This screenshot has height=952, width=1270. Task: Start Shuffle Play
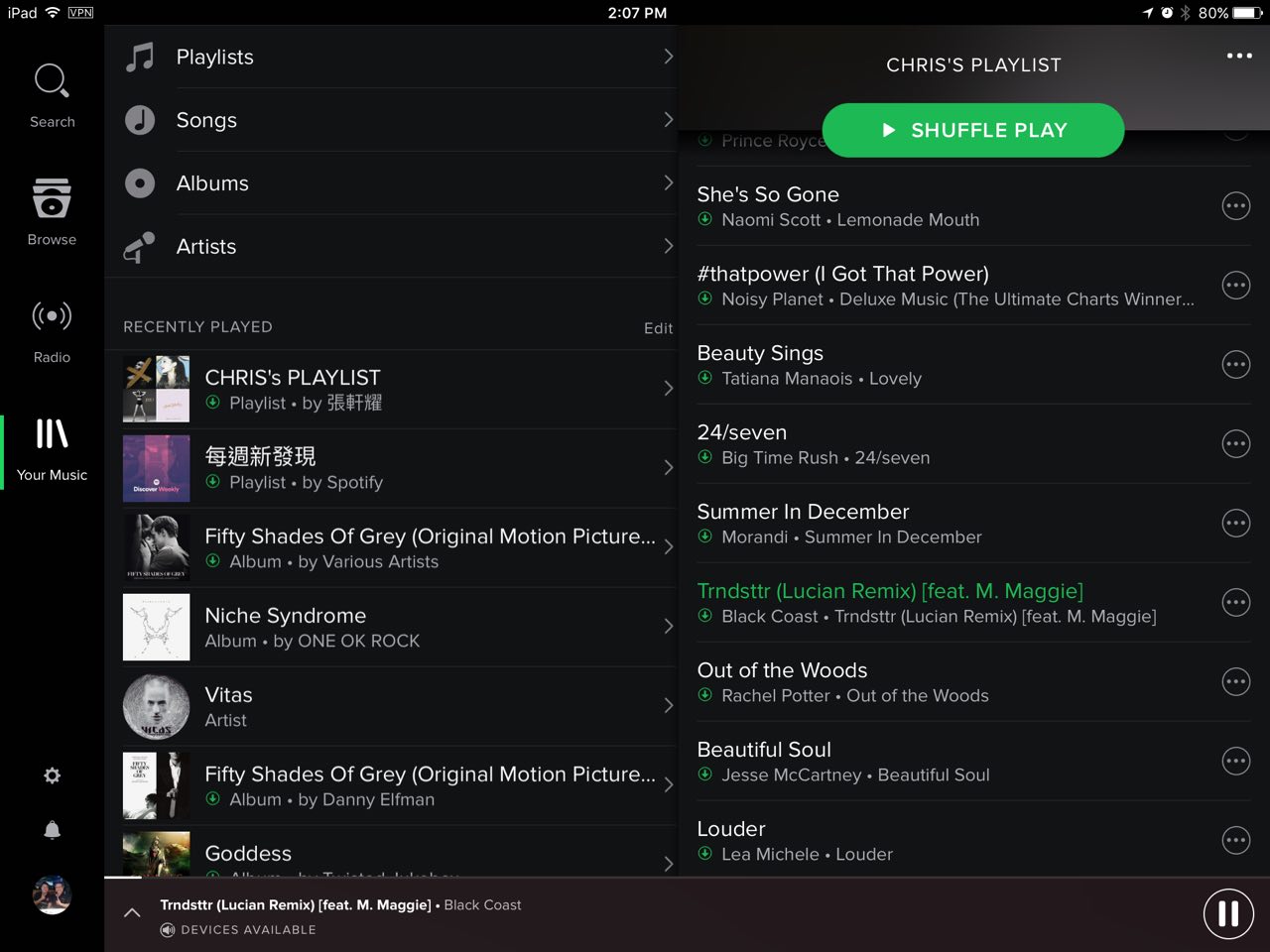[x=973, y=130]
